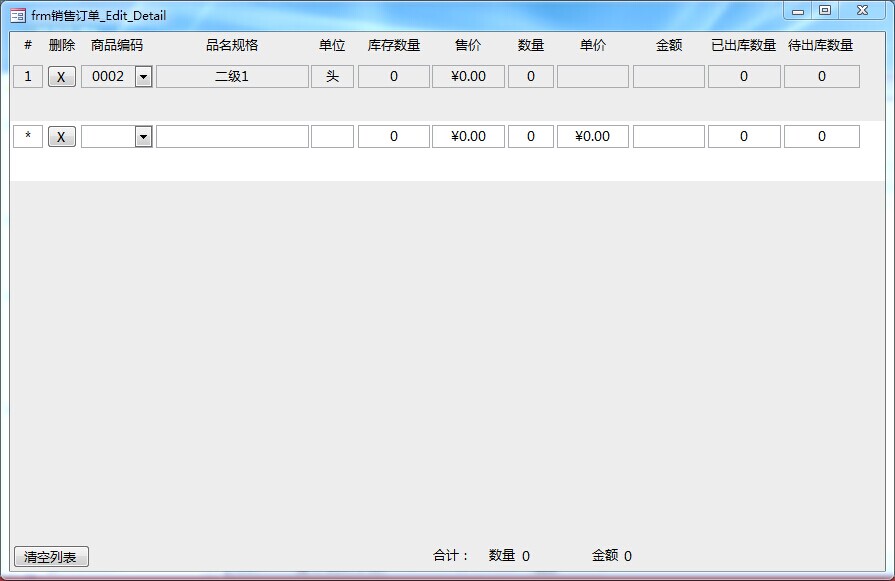Click new row 待出库数量 field
The height and width of the screenshot is (581, 895).
821,136
